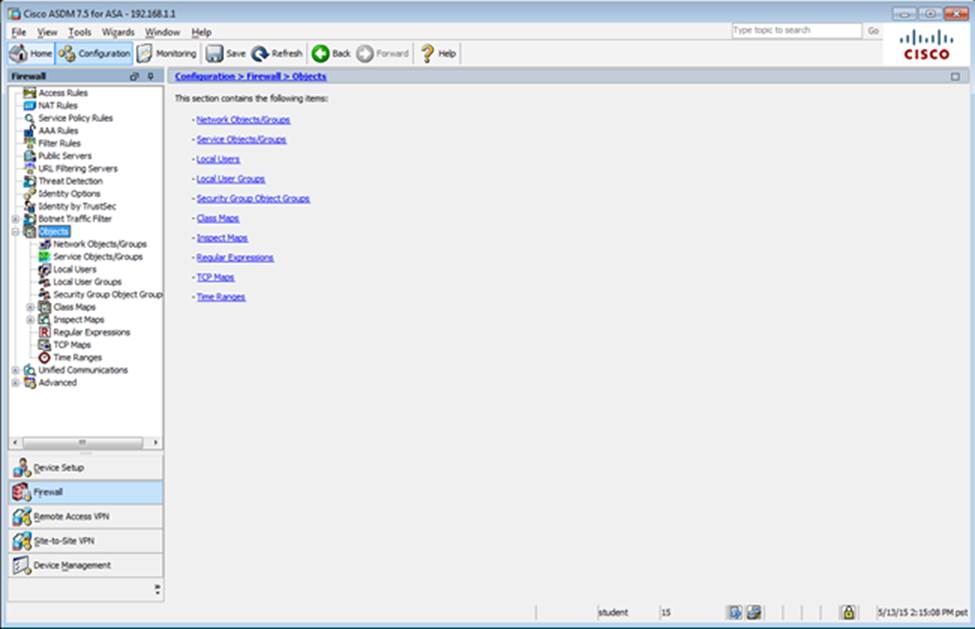Expand the Class Maps tree node
The width and height of the screenshot is (975, 629).
(30, 307)
